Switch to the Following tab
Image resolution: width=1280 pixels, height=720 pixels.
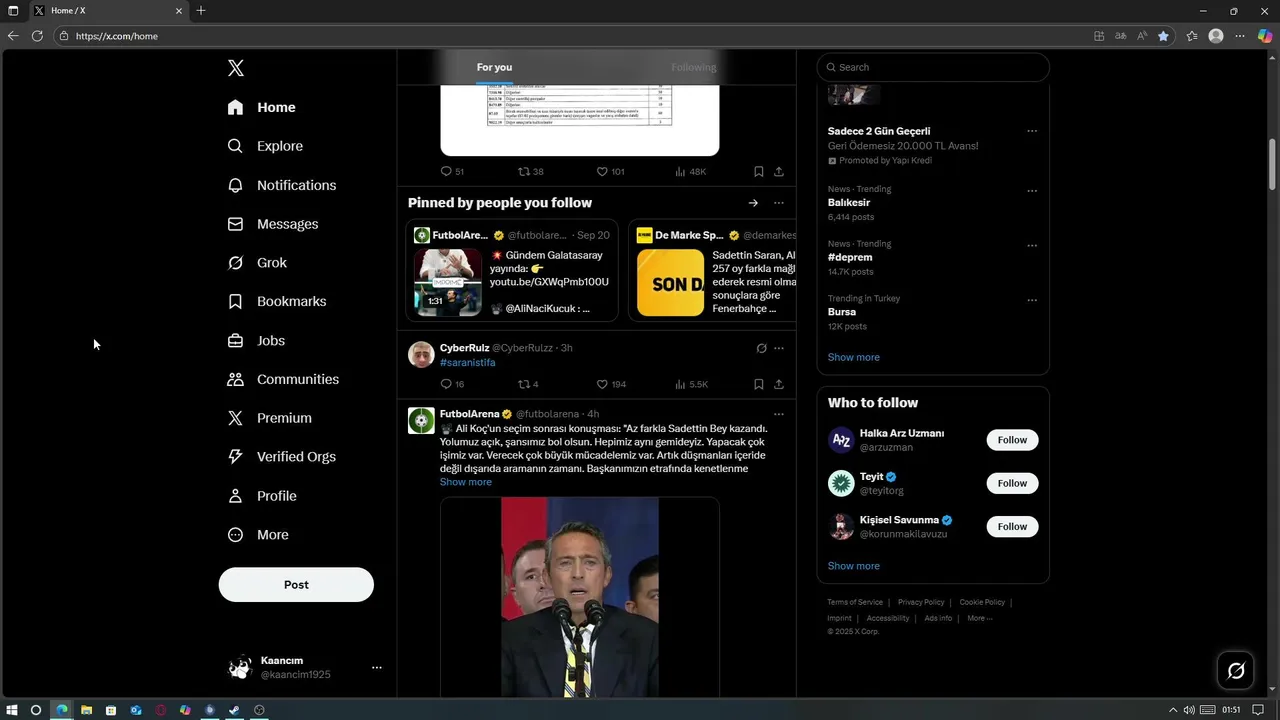click(693, 67)
